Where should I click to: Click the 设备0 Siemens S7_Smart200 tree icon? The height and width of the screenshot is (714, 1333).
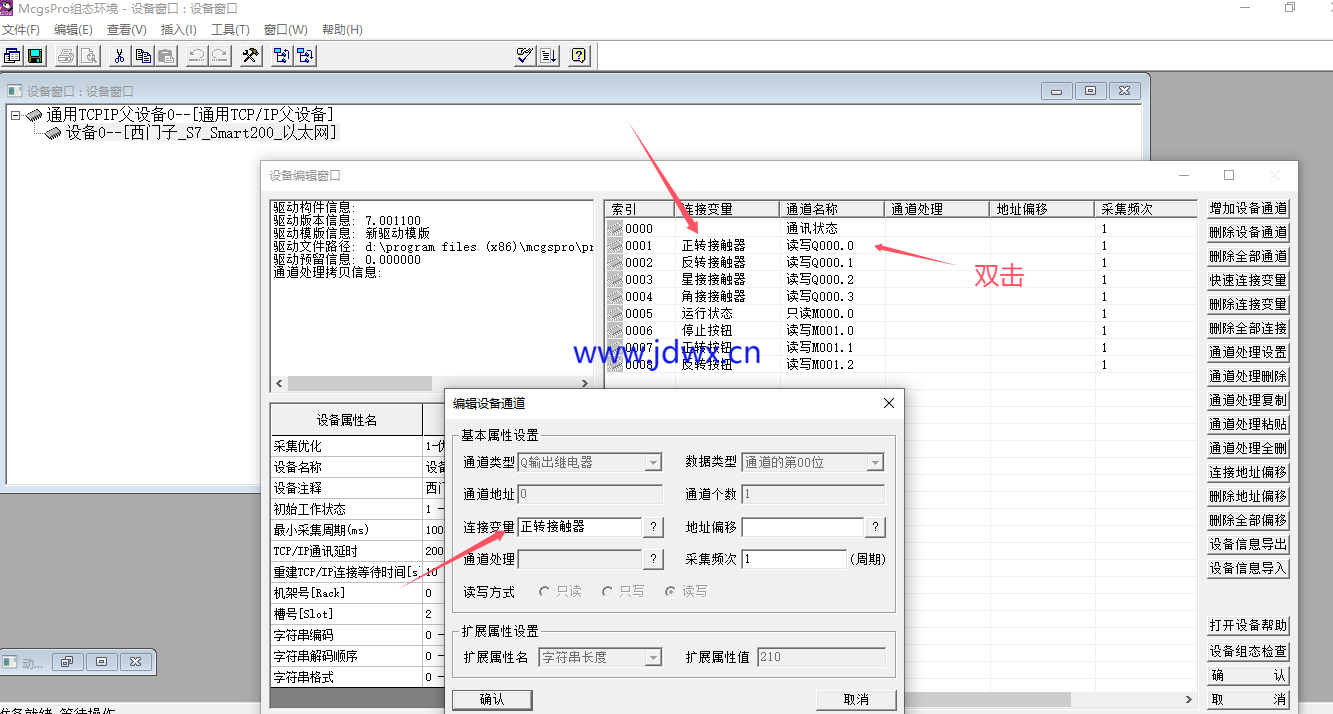(x=53, y=133)
